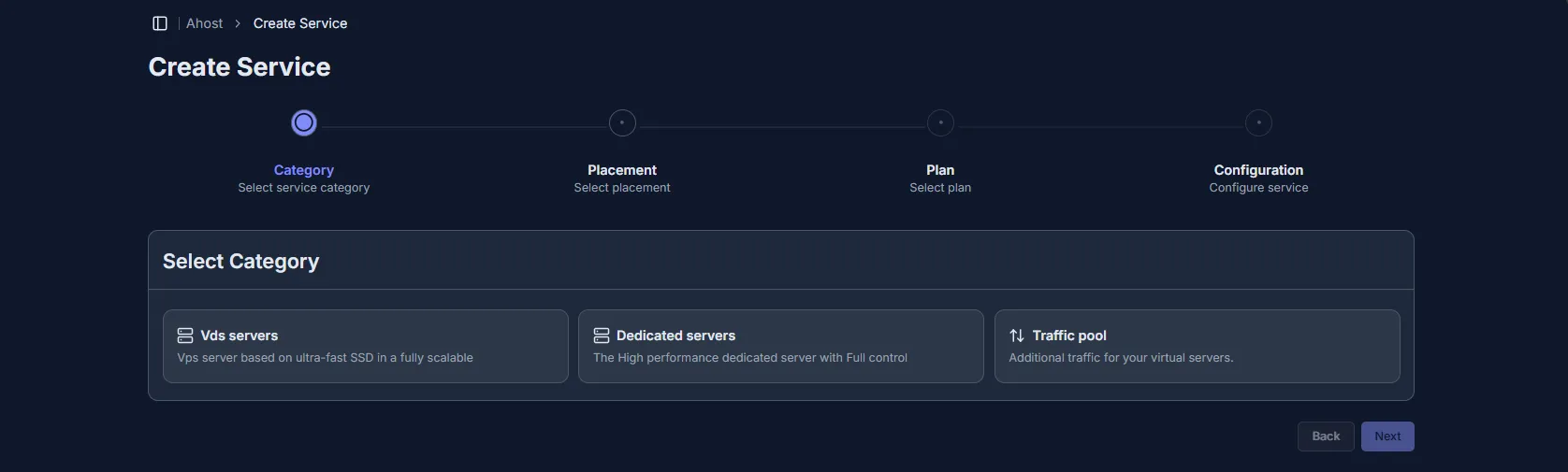The width and height of the screenshot is (1568, 472).
Task: Click the breadcrumb chevron separator
Action: point(238,23)
